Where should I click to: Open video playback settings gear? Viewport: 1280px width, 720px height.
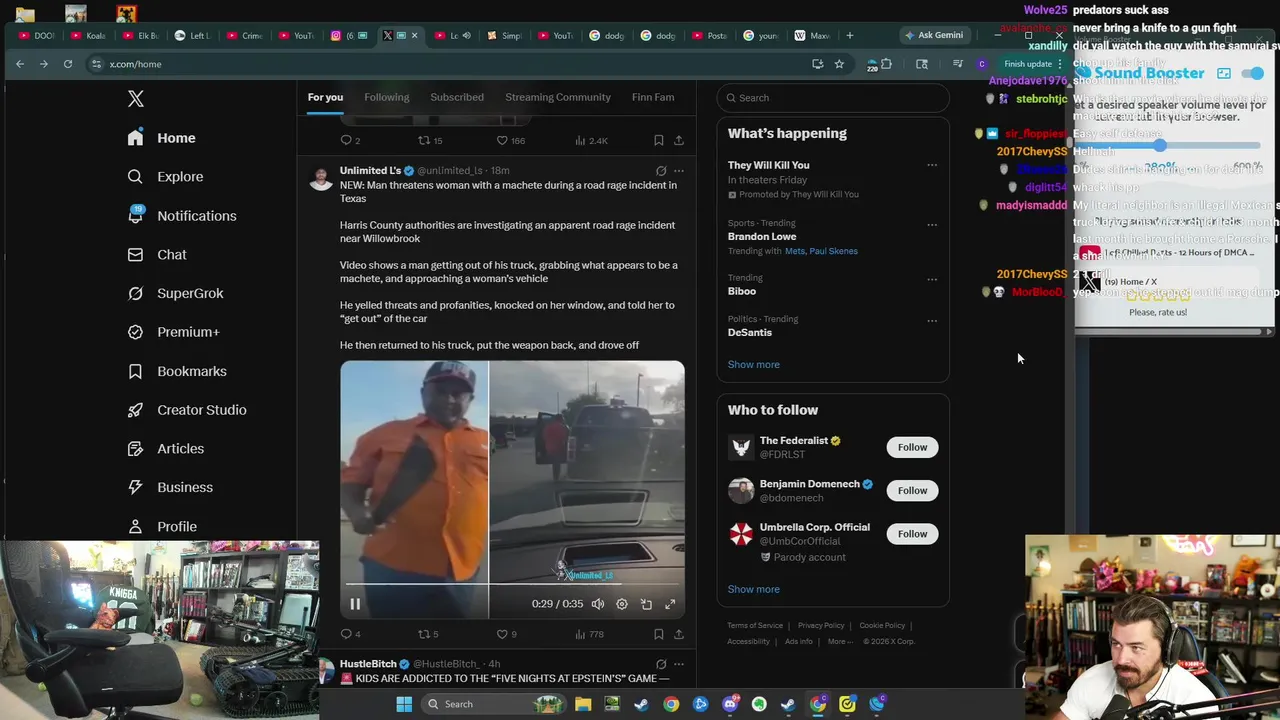click(x=622, y=604)
